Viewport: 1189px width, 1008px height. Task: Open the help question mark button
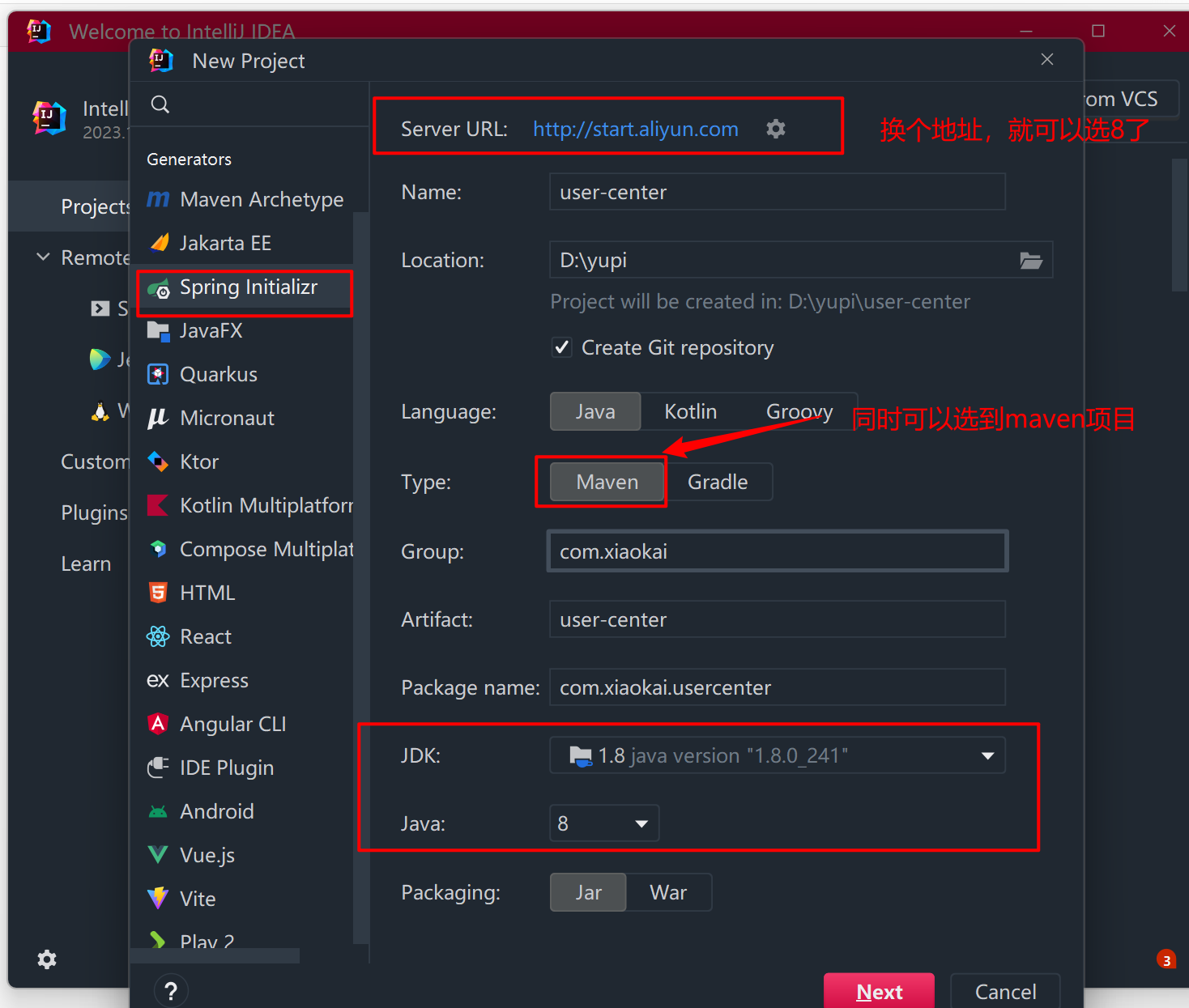[171, 991]
